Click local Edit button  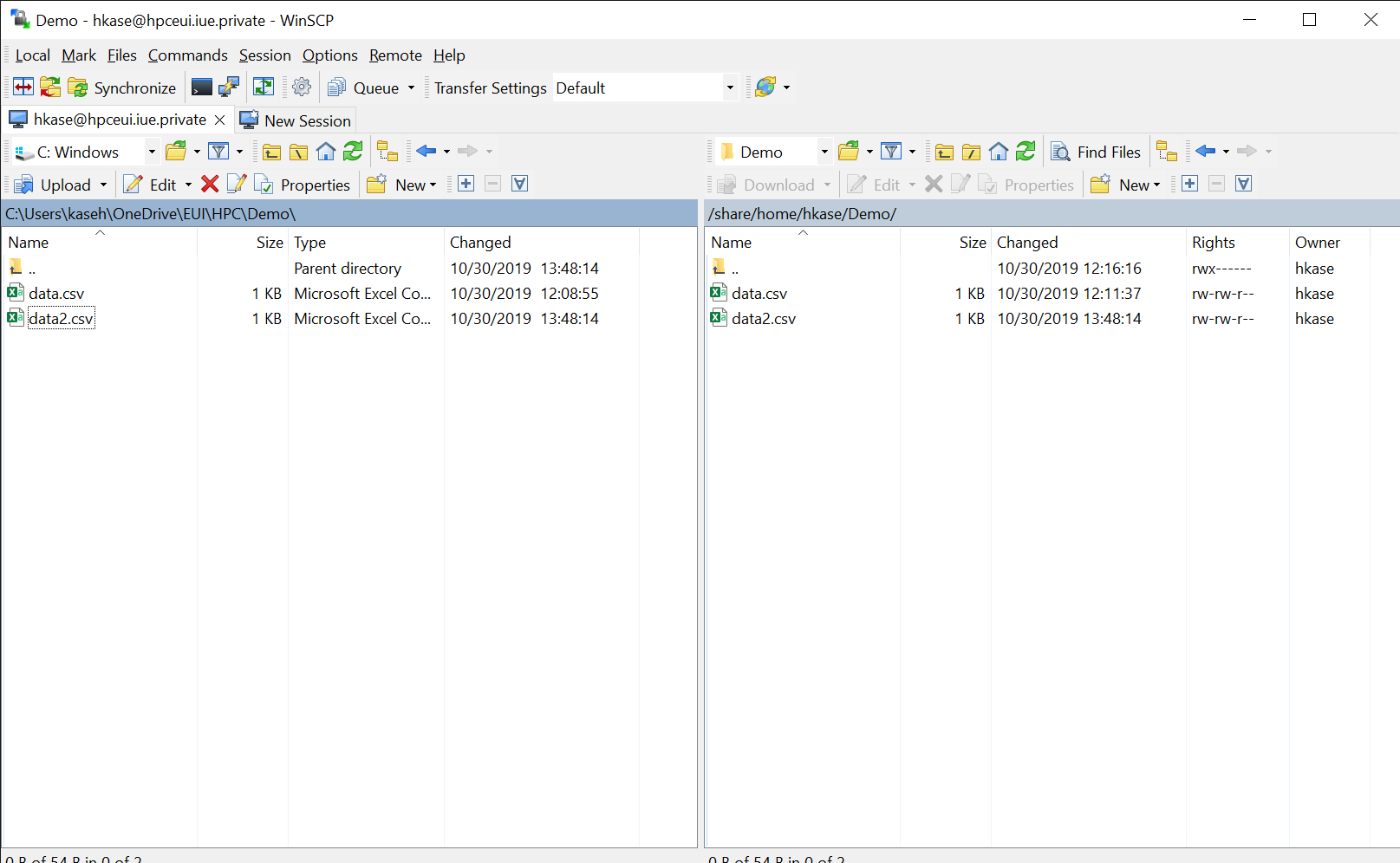150,185
